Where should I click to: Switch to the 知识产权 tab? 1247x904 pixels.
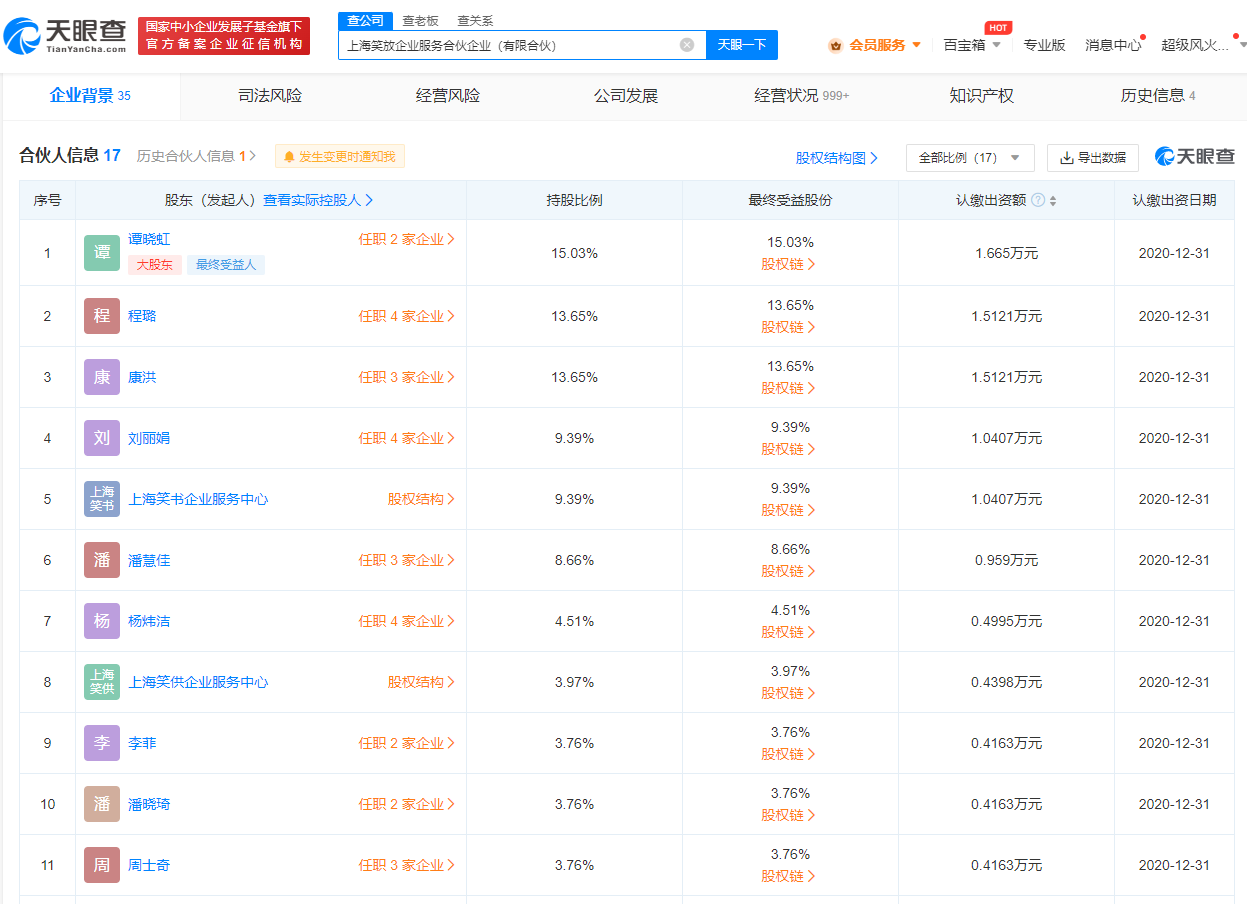pos(982,96)
